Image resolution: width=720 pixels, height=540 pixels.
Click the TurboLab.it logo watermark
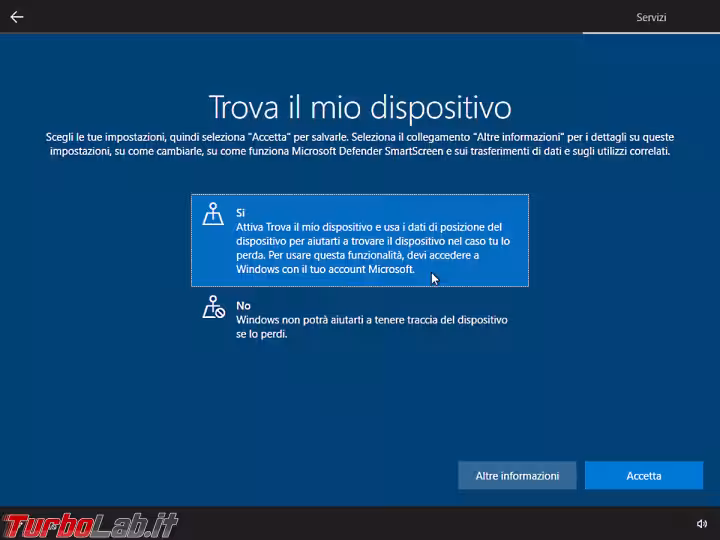click(x=90, y=525)
